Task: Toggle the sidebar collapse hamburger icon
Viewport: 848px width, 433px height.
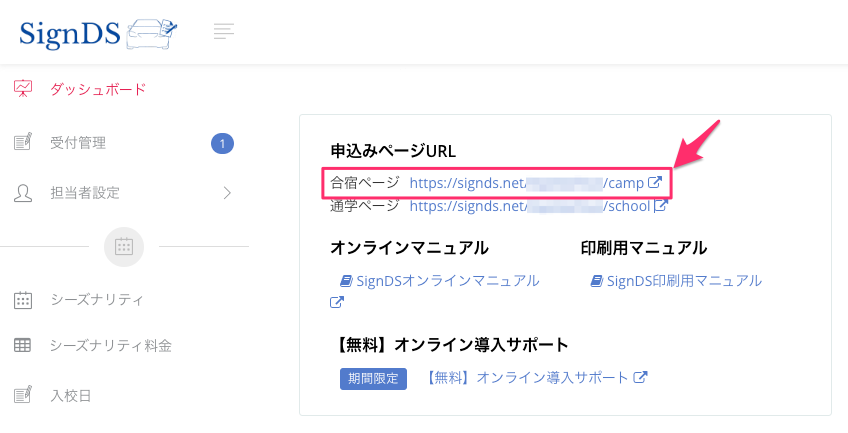Action: click(x=224, y=32)
